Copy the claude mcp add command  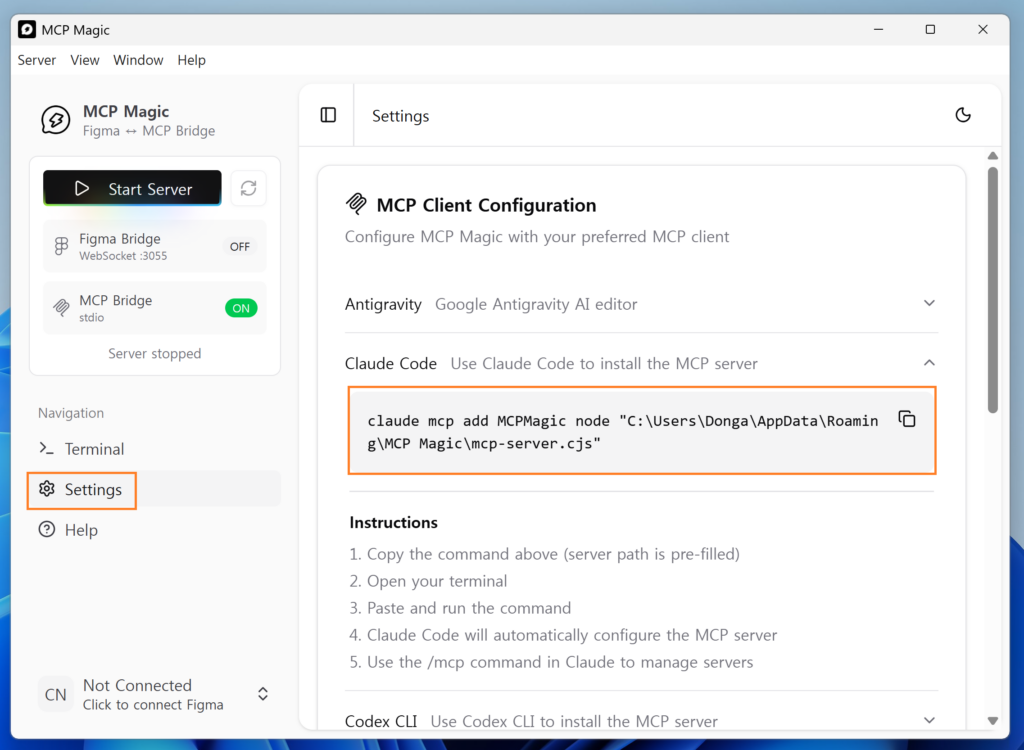[906, 419]
